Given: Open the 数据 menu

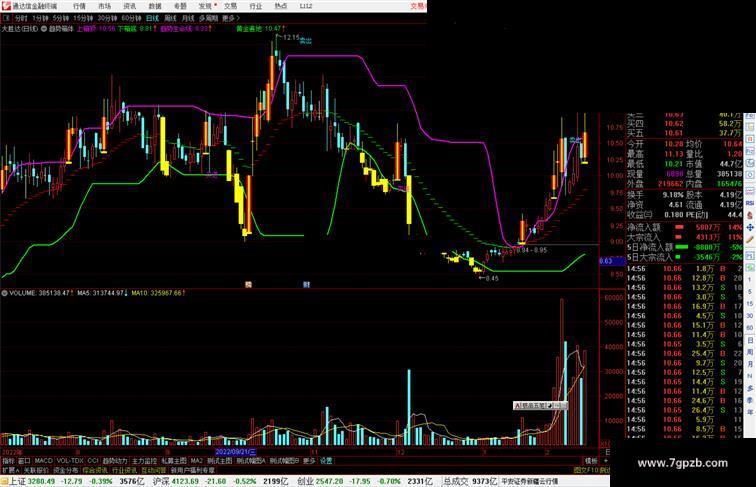Looking at the screenshot, I should [155, 6].
